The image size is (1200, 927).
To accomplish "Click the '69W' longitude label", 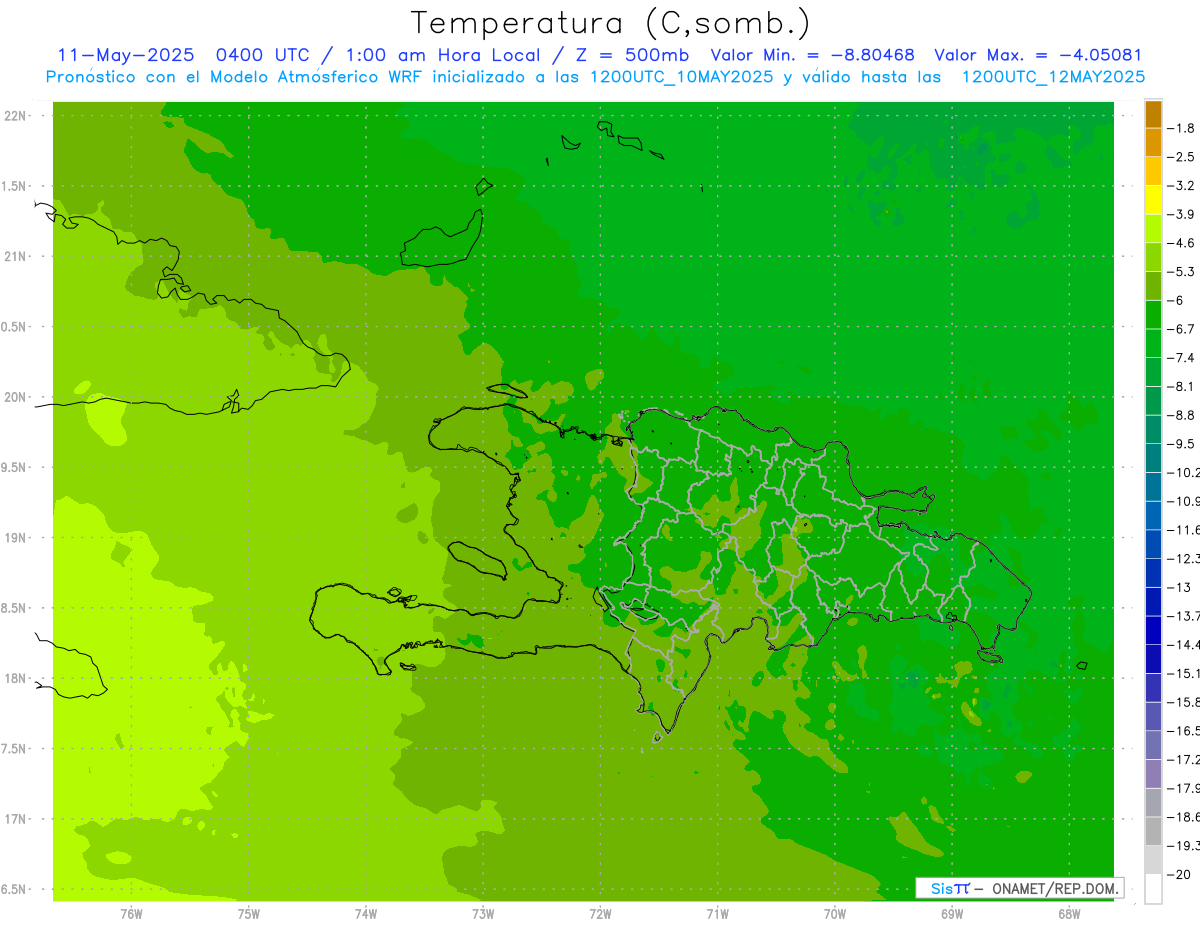I will pos(952,913).
